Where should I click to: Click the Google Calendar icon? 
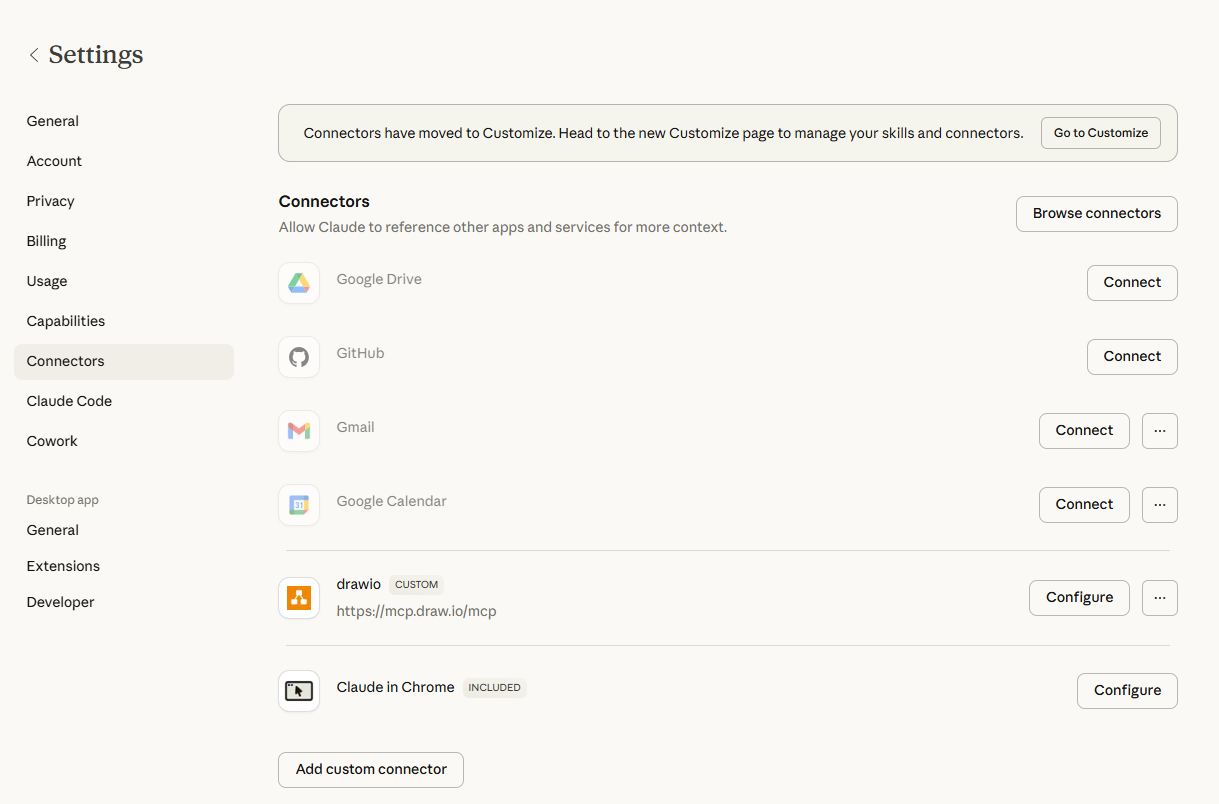[299, 505]
